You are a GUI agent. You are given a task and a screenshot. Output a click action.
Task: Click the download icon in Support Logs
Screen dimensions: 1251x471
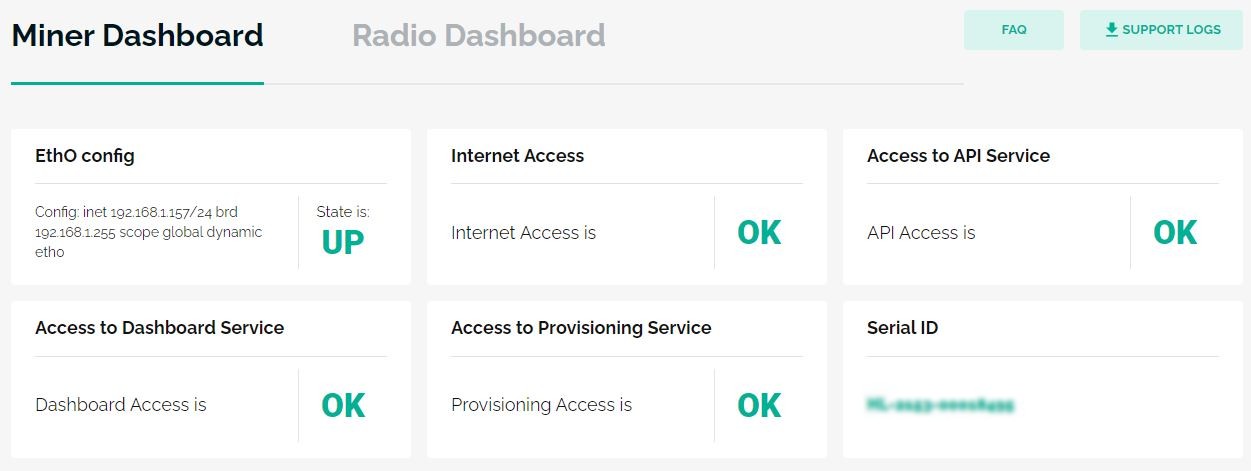pyautogui.click(x=1111, y=30)
